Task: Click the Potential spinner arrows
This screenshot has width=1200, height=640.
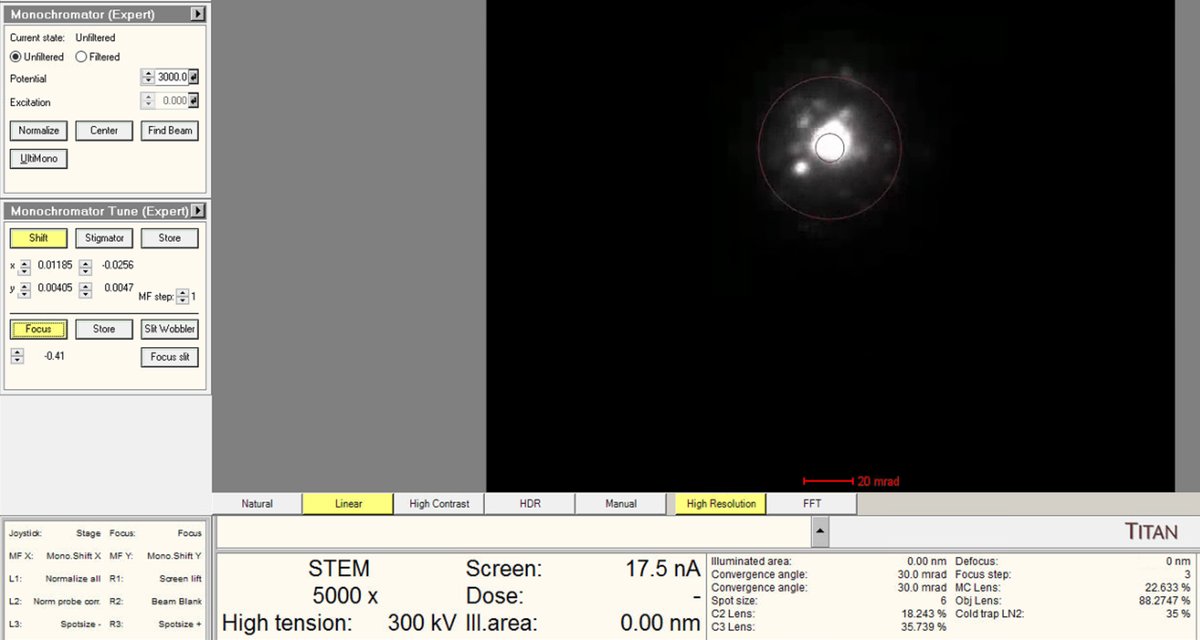Action: point(148,77)
